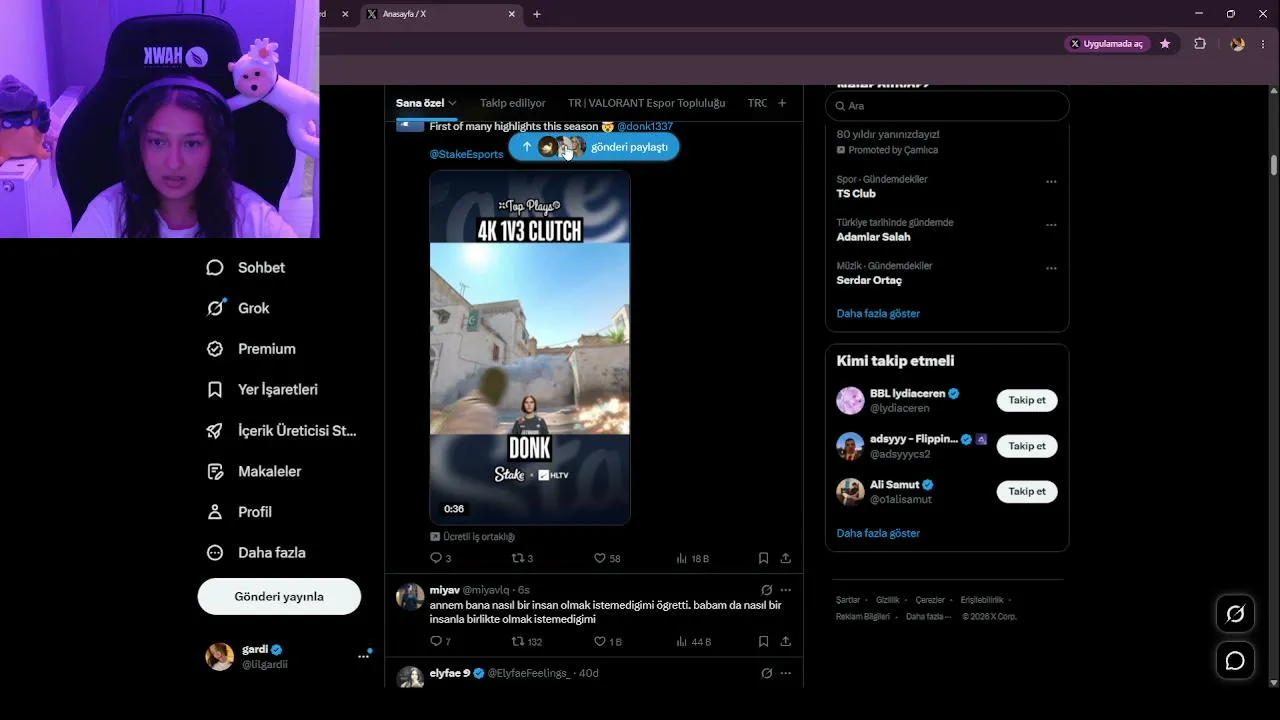The width and height of the screenshot is (1280, 720).
Task: Share the donk 4K clutch post
Action: click(x=786, y=558)
